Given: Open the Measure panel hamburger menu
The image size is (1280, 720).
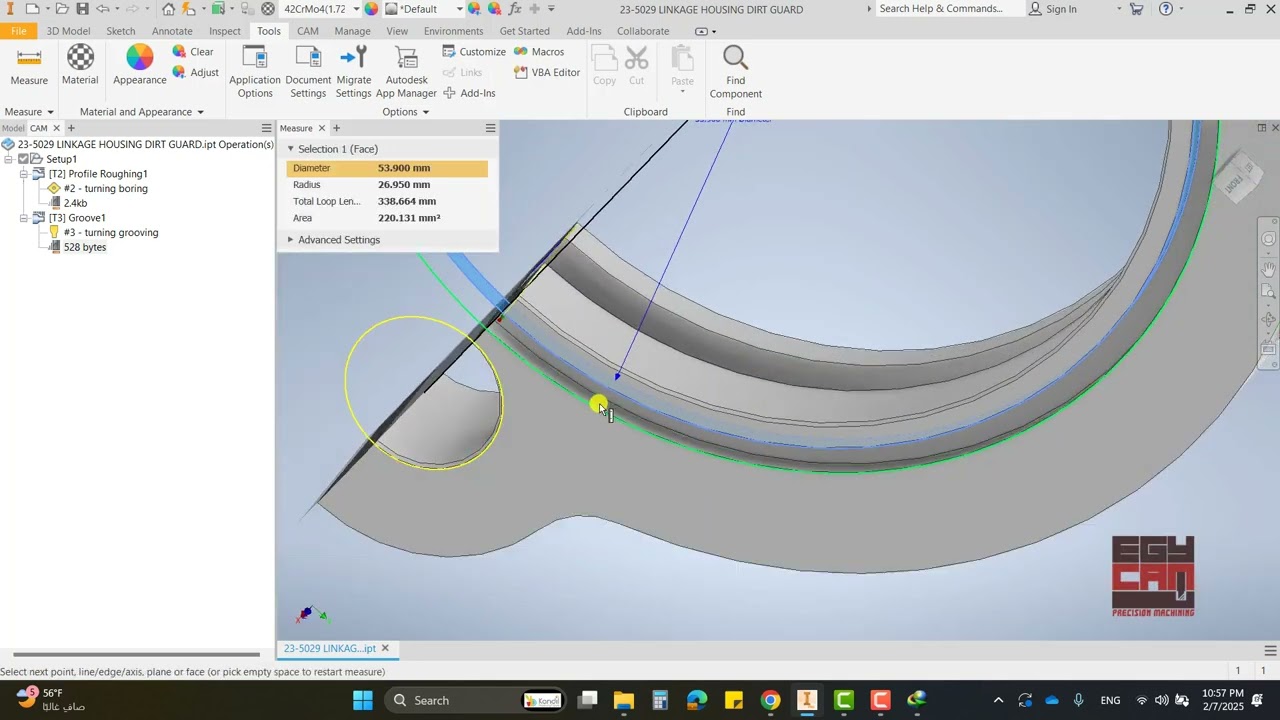Looking at the screenshot, I should tap(490, 128).
